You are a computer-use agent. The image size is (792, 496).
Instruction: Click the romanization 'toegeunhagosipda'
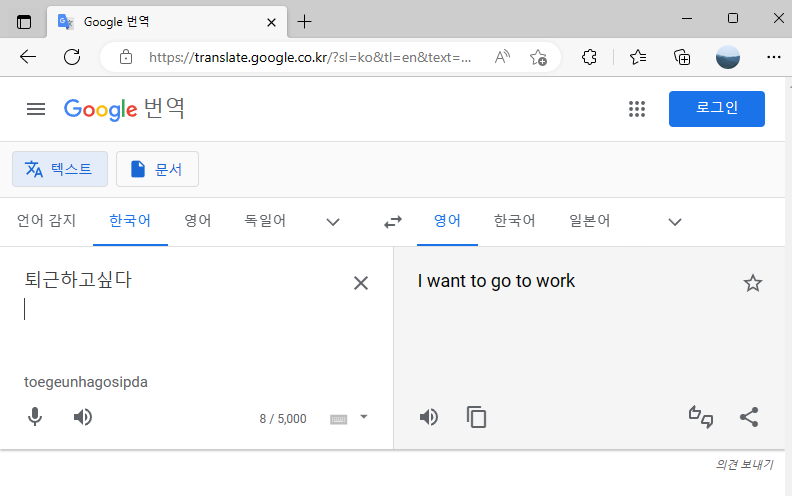click(x=86, y=382)
